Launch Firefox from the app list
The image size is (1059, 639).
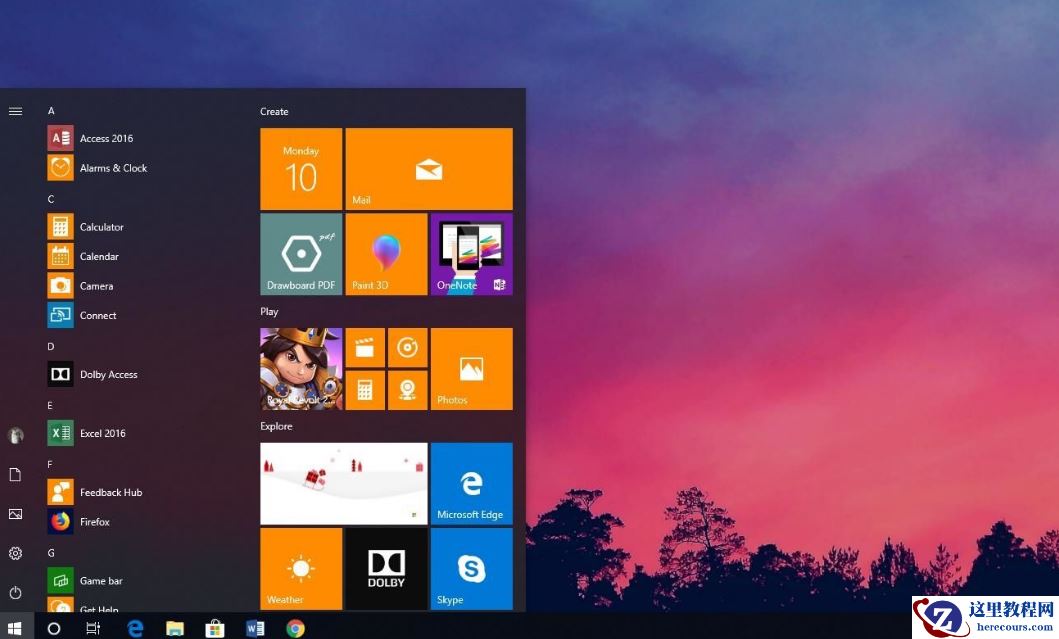pos(95,521)
